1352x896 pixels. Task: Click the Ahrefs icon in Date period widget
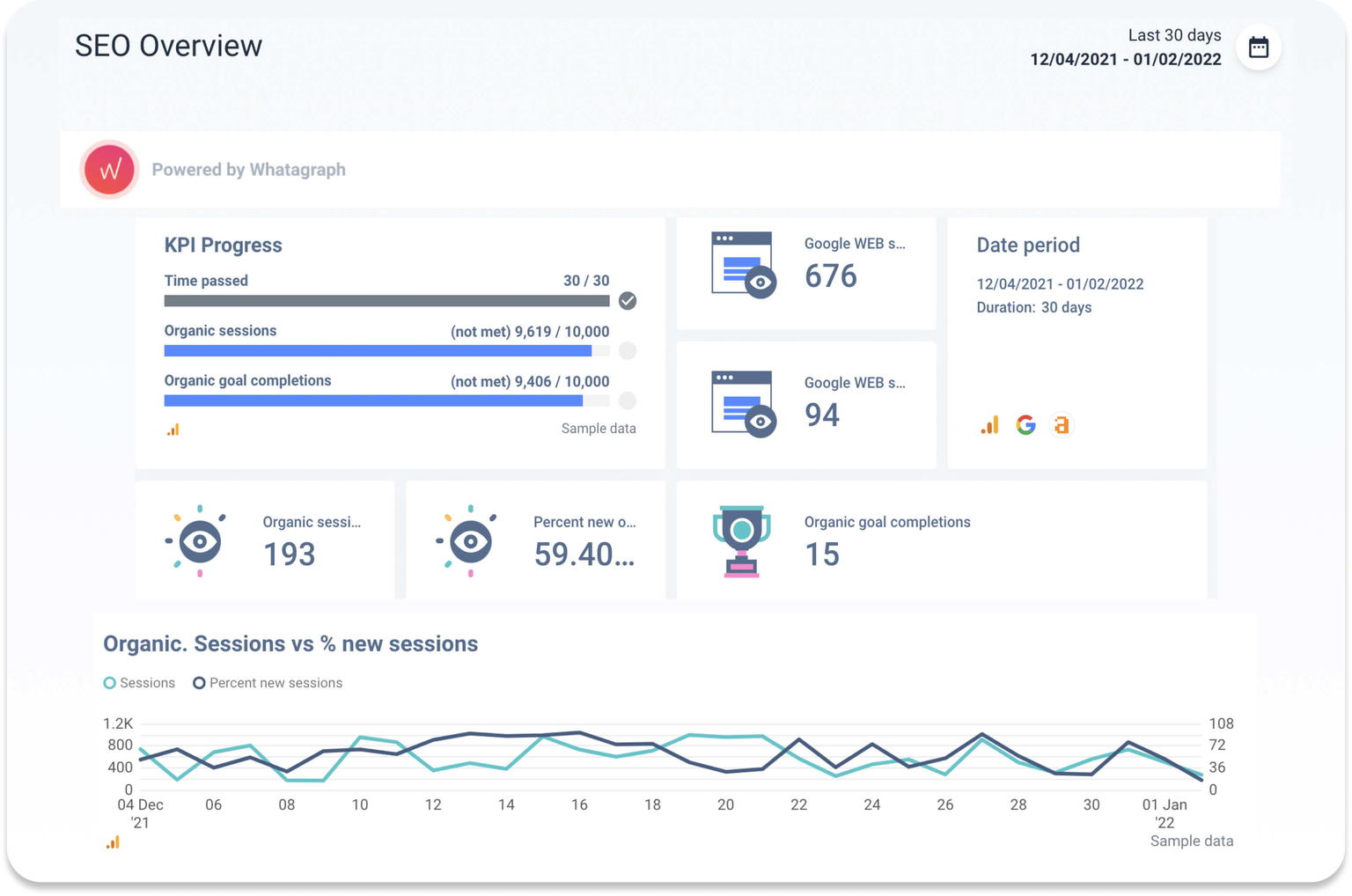pos(1062,425)
